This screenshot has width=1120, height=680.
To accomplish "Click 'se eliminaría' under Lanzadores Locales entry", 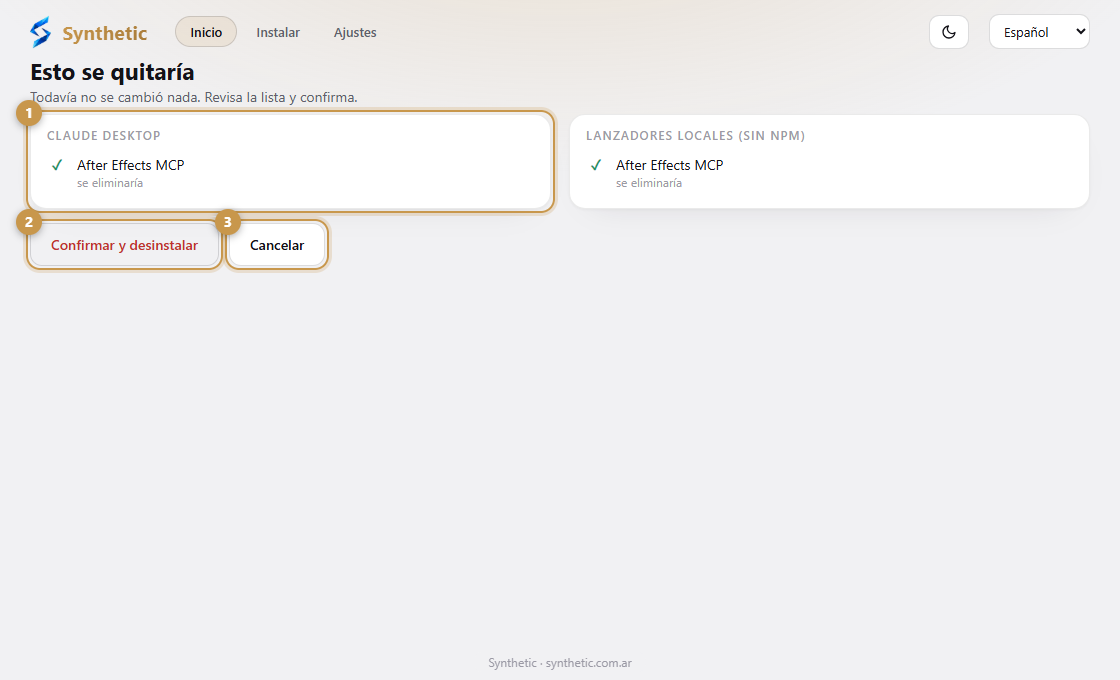I will [x=649, y=183].
